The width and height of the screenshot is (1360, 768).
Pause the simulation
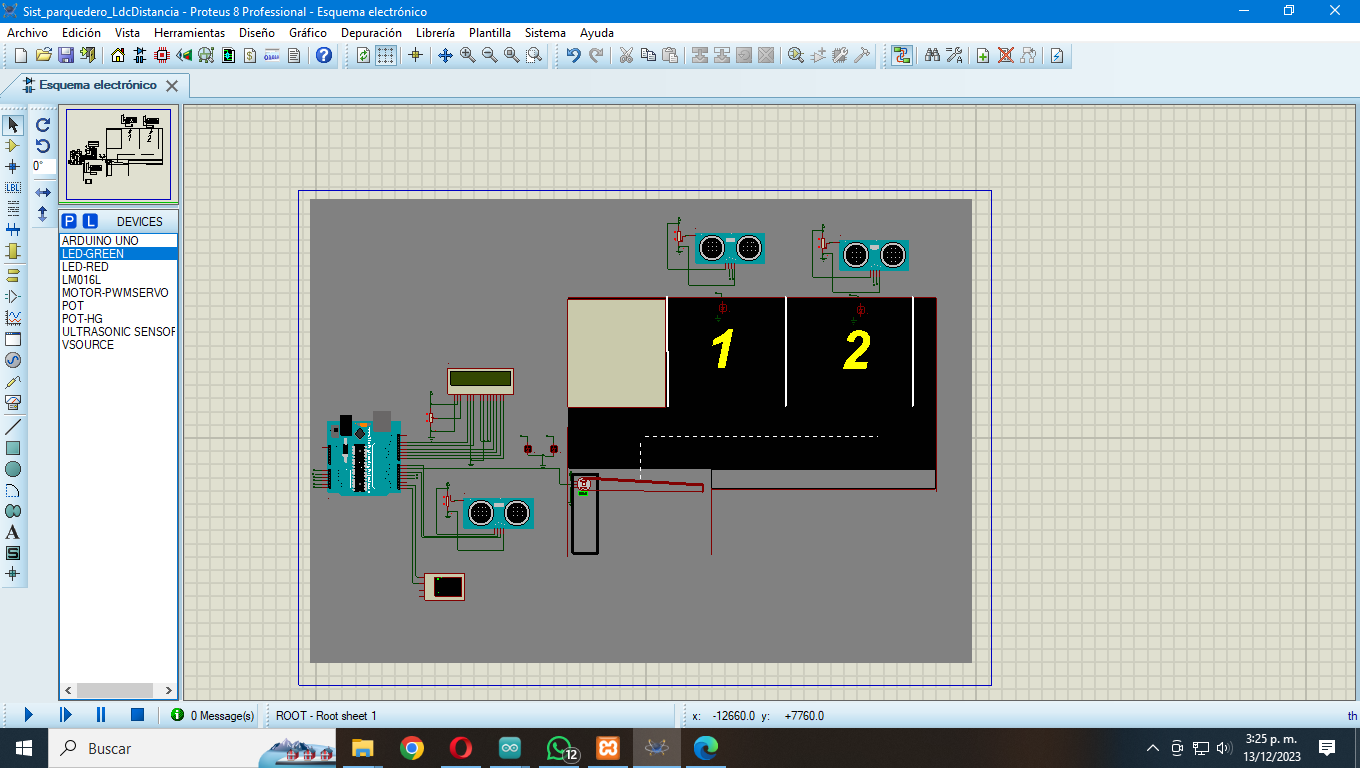(101, 715)
